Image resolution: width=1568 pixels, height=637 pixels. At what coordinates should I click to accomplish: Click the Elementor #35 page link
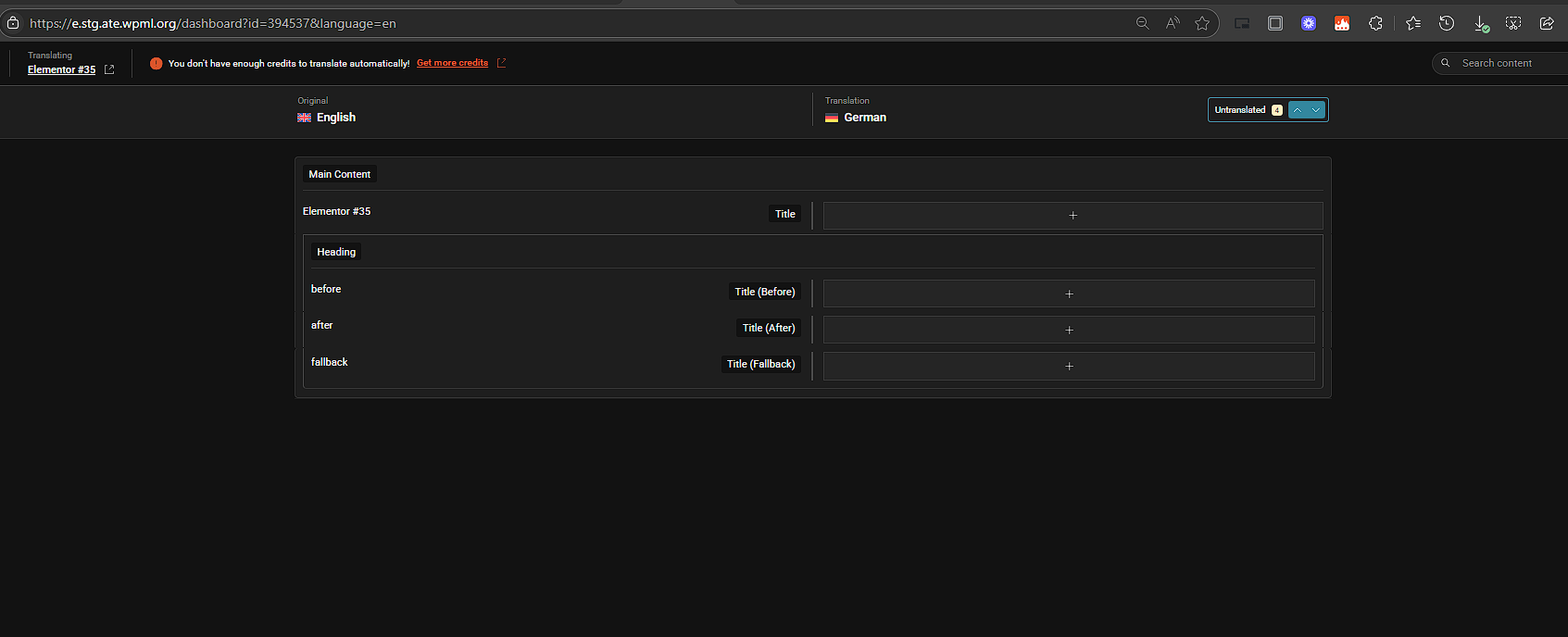tap(61, 69)
